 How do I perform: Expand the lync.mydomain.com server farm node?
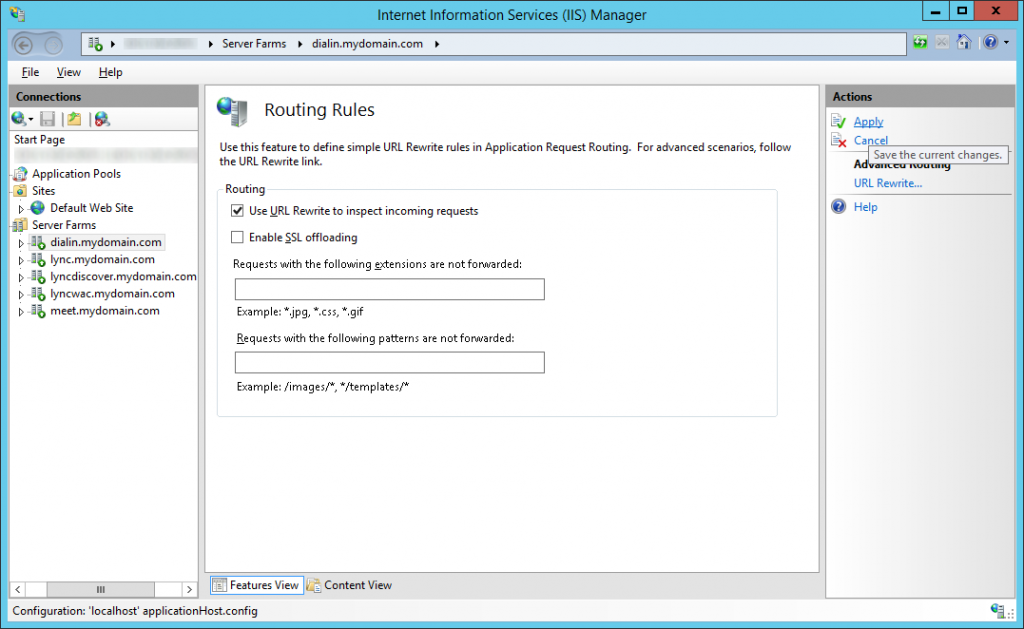[x=20, y=260]
